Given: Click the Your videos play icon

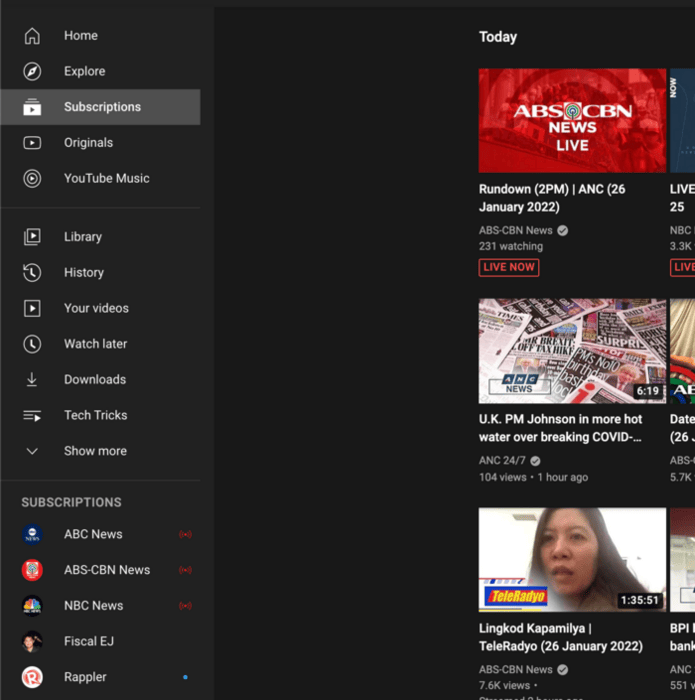Looking at the screenshot, I should tap(32, 308).
